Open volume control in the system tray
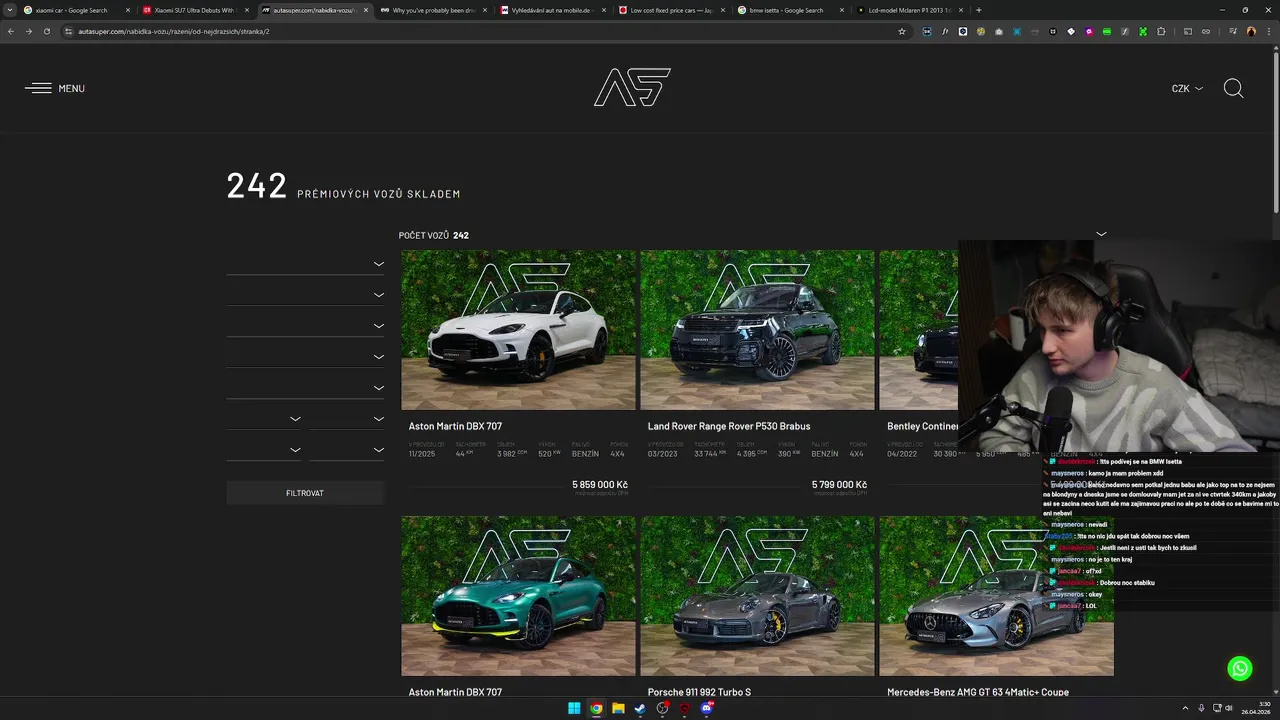 point(1229,708)
